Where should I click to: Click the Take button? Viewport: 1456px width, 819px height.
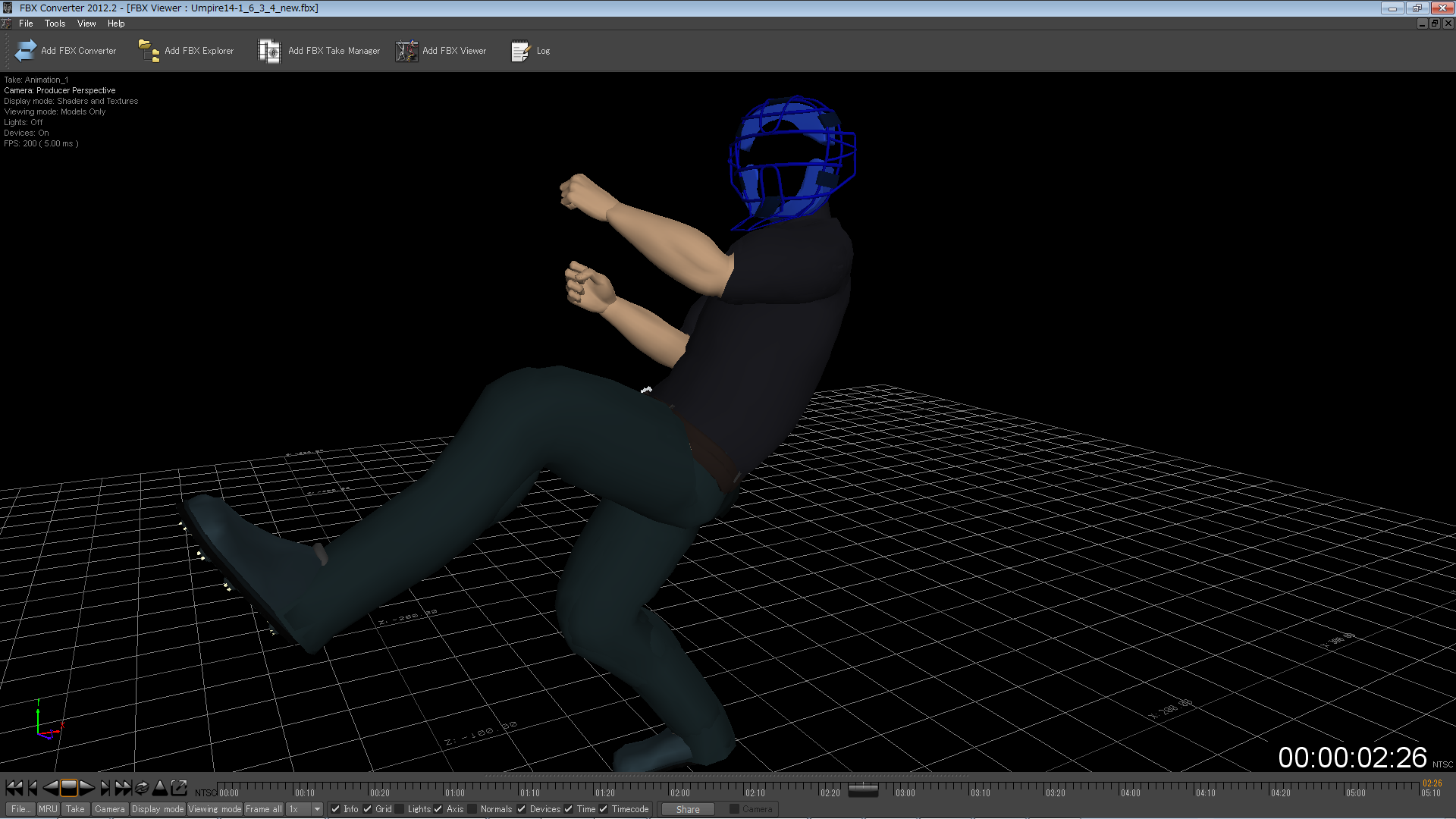(75, 809)
